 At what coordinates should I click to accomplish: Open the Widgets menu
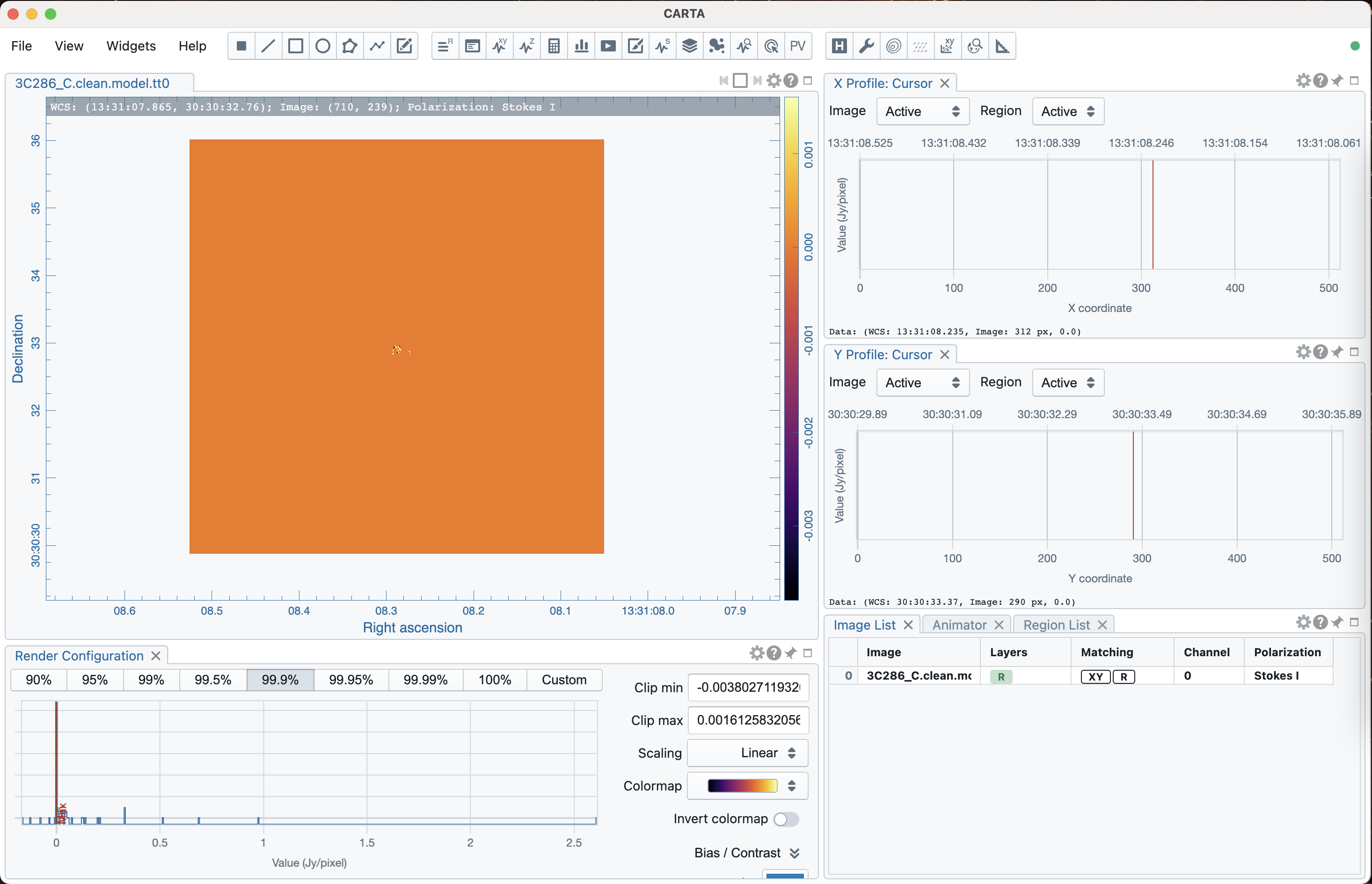[x=131, y=46]
